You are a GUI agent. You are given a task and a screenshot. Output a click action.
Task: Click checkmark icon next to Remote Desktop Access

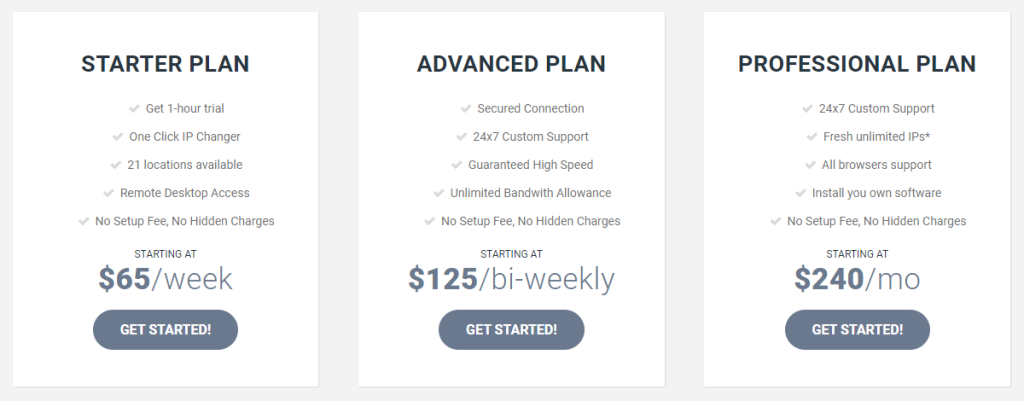(x=109, y=192)
